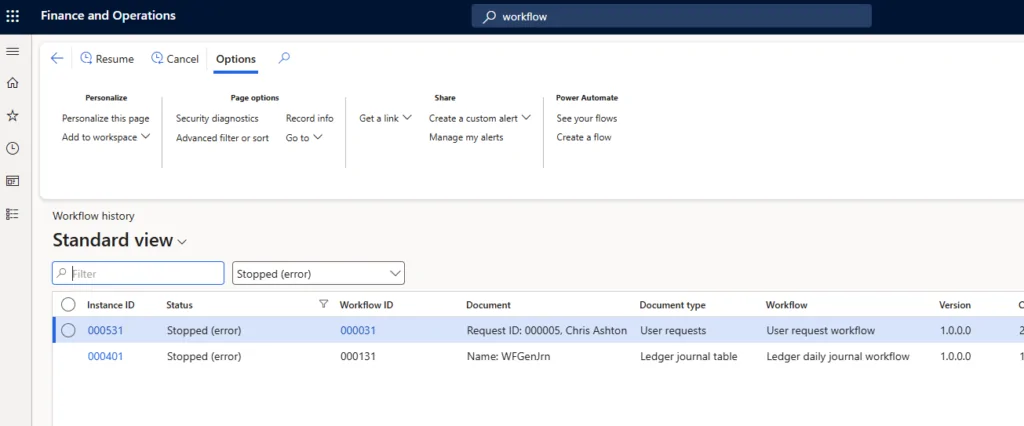
Task: Click the Ledger journal table cell
Action: 688,357
